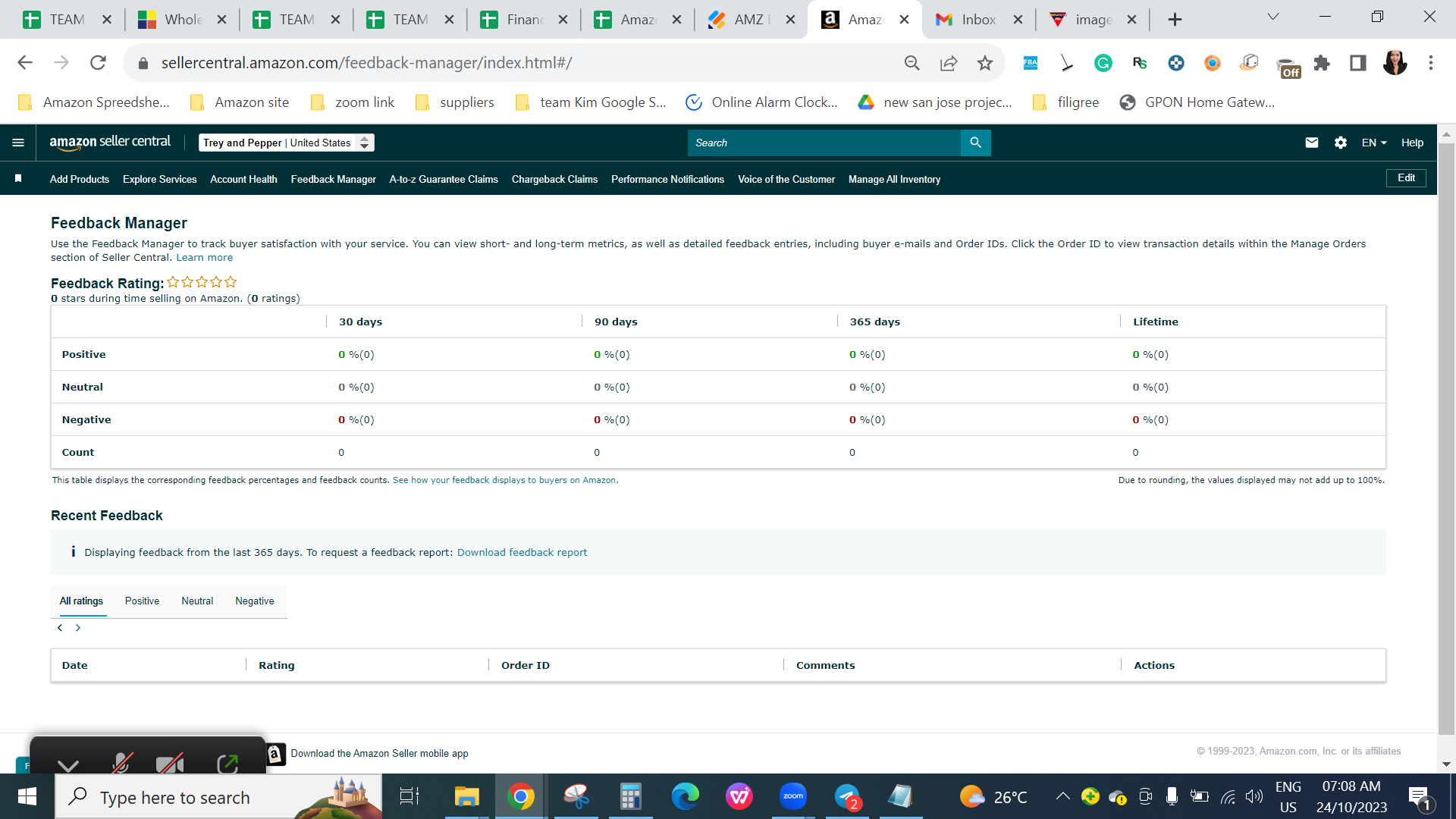
Task: Open Explore Services menu item
Action: tap(160, 180)
